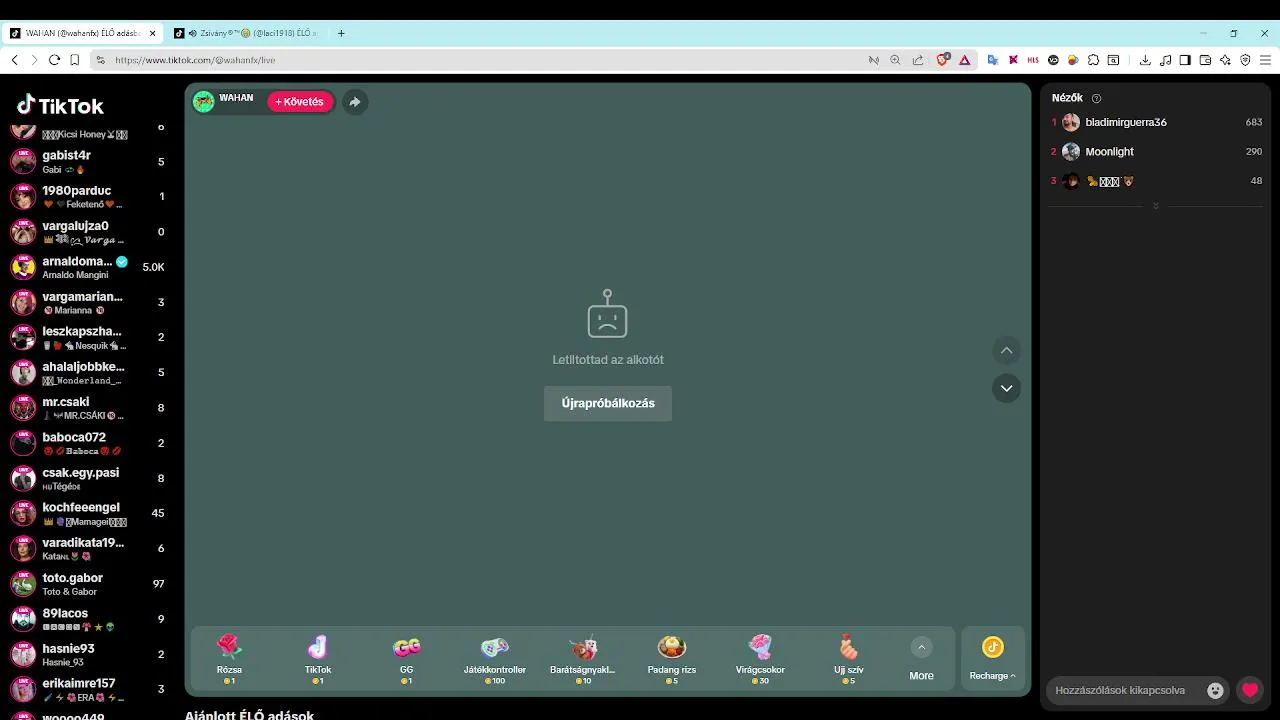The height and width of the screenshot is (720, 1280).
Task: Click the Követés follow button
Action: [300, 102]
